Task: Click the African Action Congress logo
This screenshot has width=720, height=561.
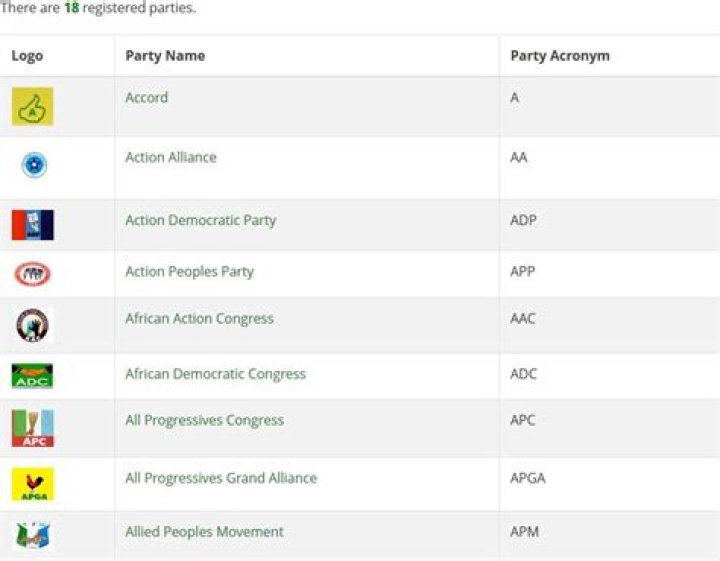Action: click(32, 325)
